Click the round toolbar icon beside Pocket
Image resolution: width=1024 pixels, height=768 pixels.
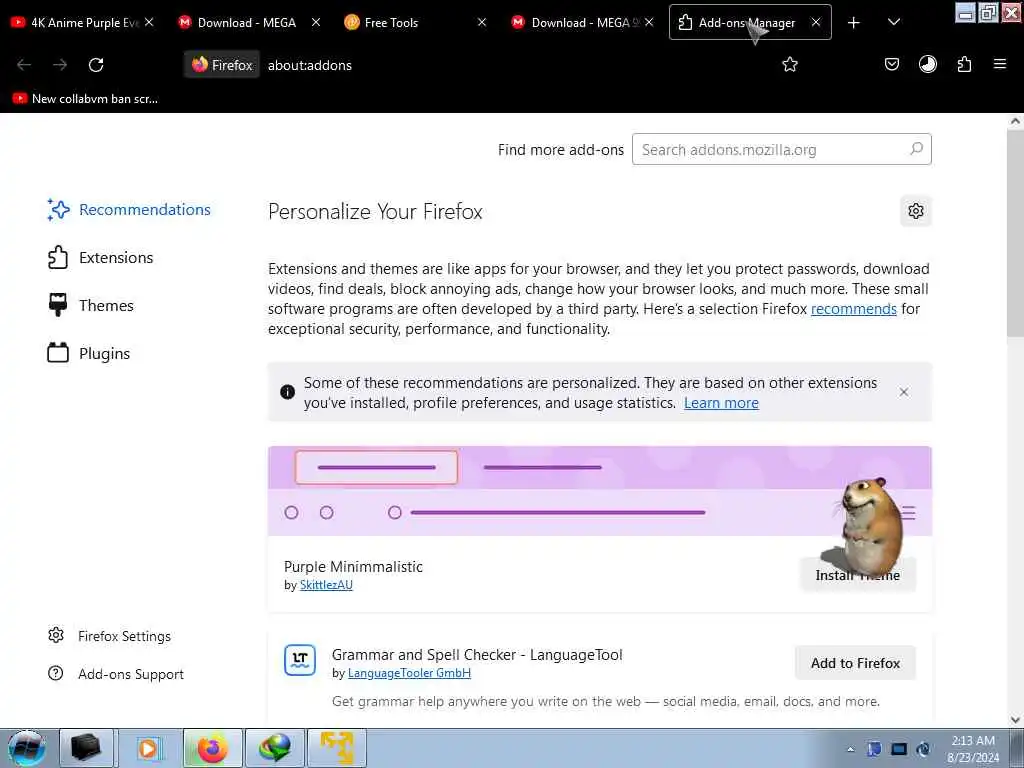[x=927, y=64]
